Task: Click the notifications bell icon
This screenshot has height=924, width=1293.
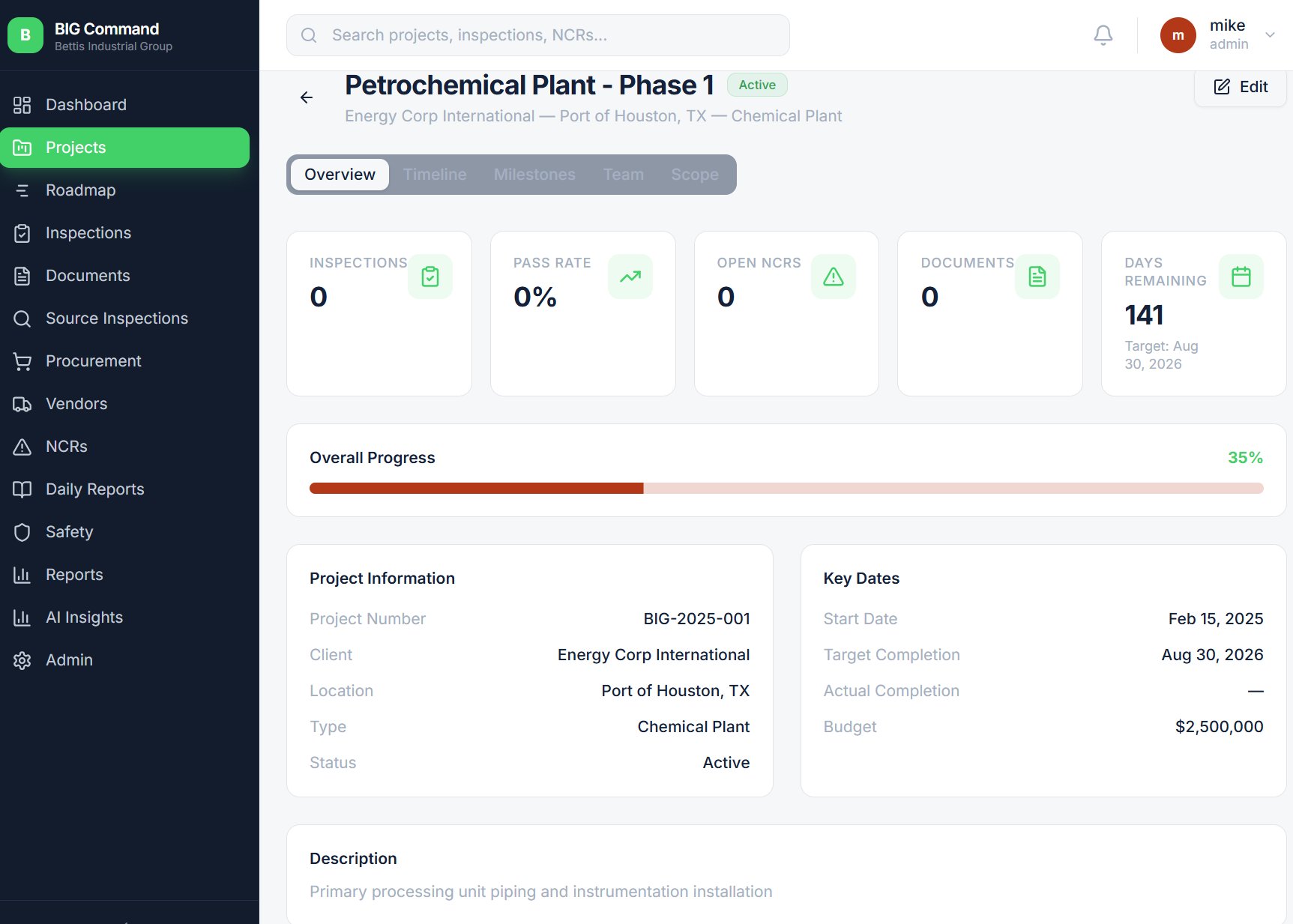Action: point(1102,34)
